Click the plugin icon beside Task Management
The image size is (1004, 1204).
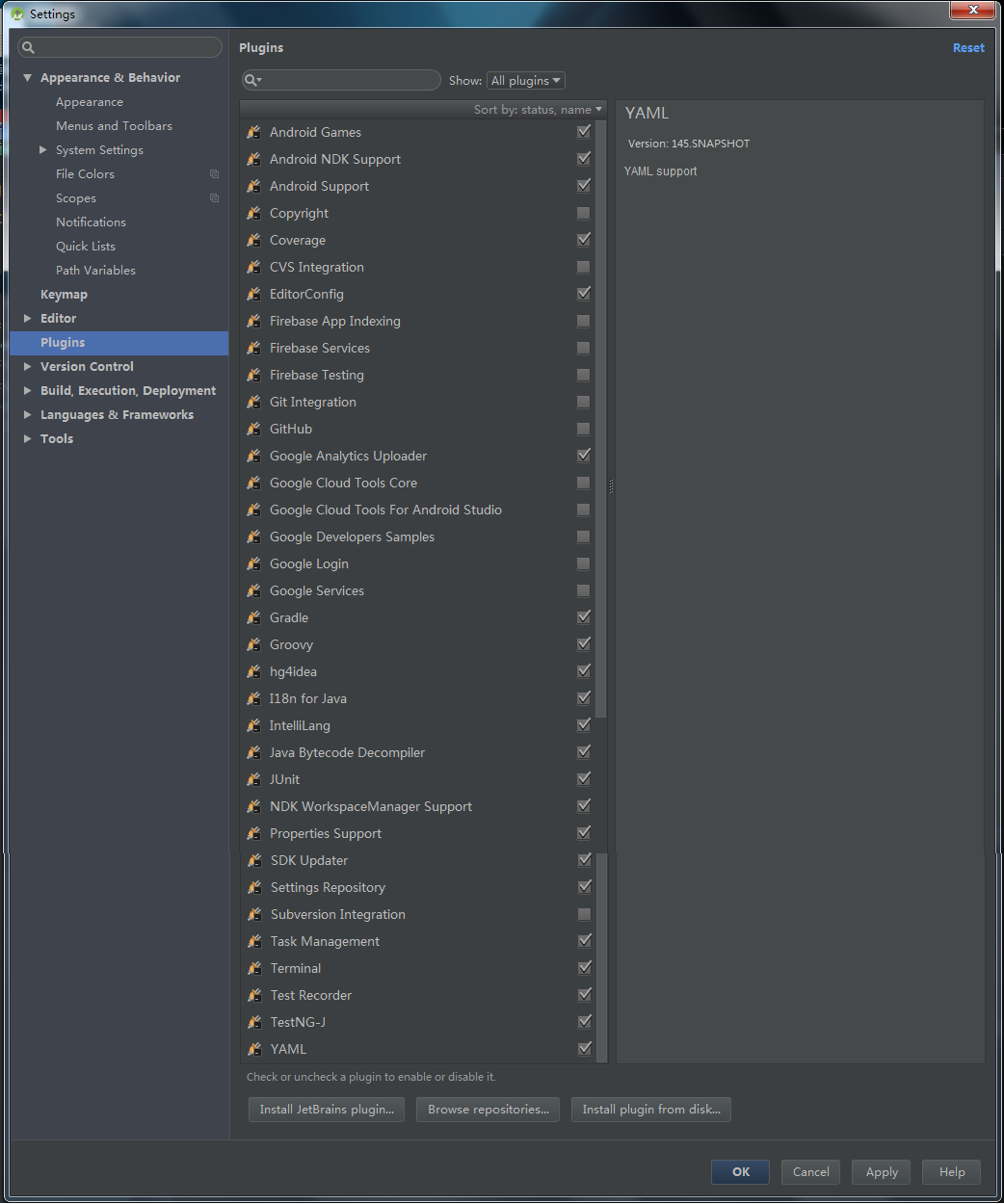[254, 941]
